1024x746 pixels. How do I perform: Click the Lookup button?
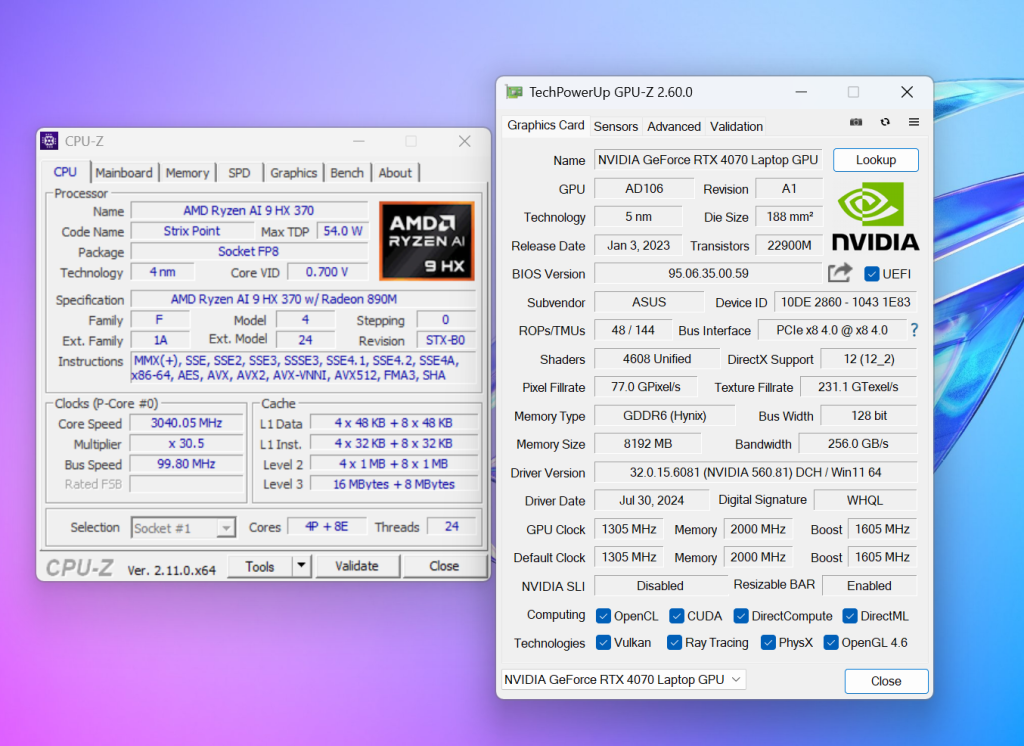875,160
